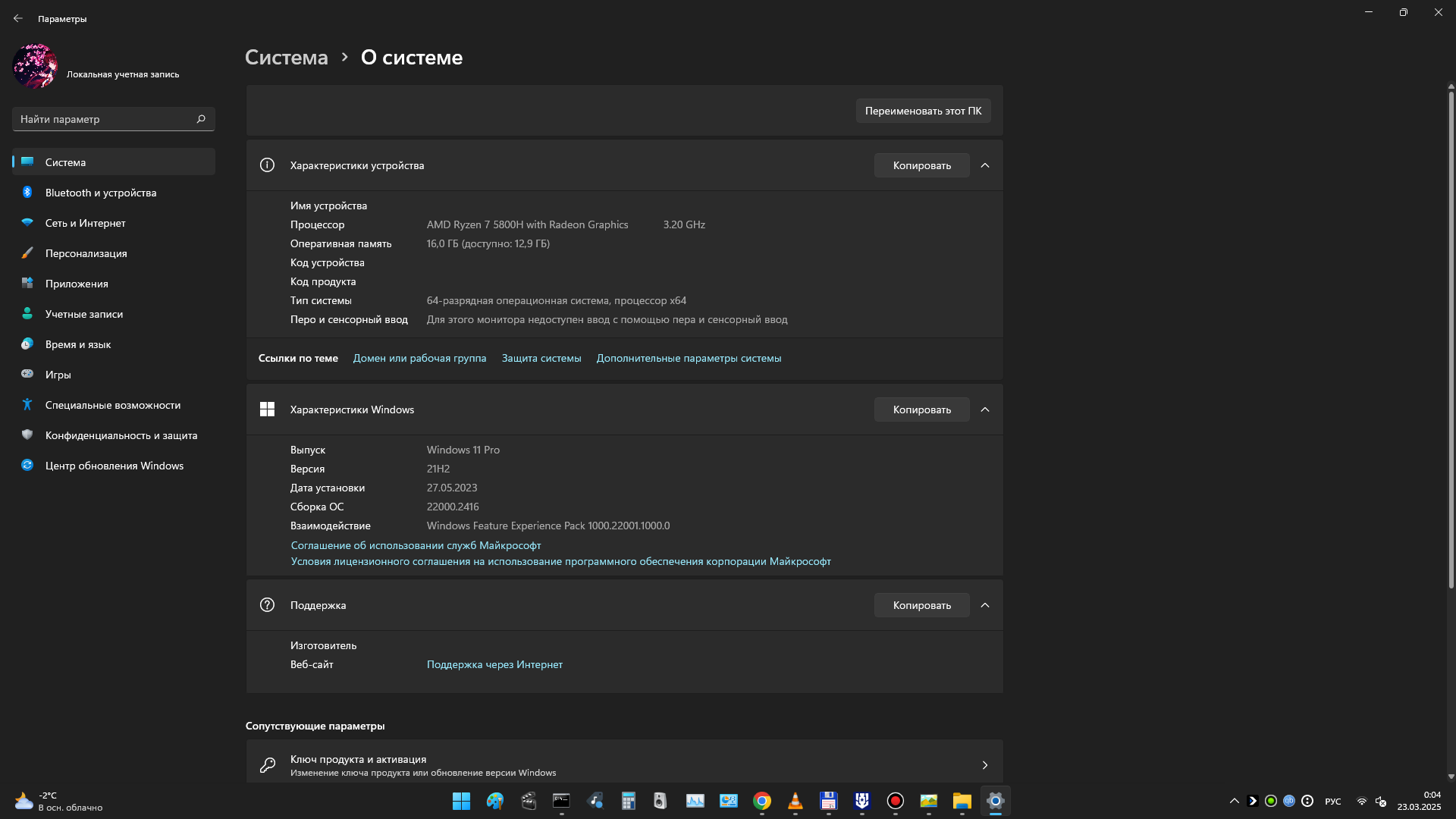This screenshot has height=819, width=1456.
Task: Open the red record button app
Action: coord(896,801)
